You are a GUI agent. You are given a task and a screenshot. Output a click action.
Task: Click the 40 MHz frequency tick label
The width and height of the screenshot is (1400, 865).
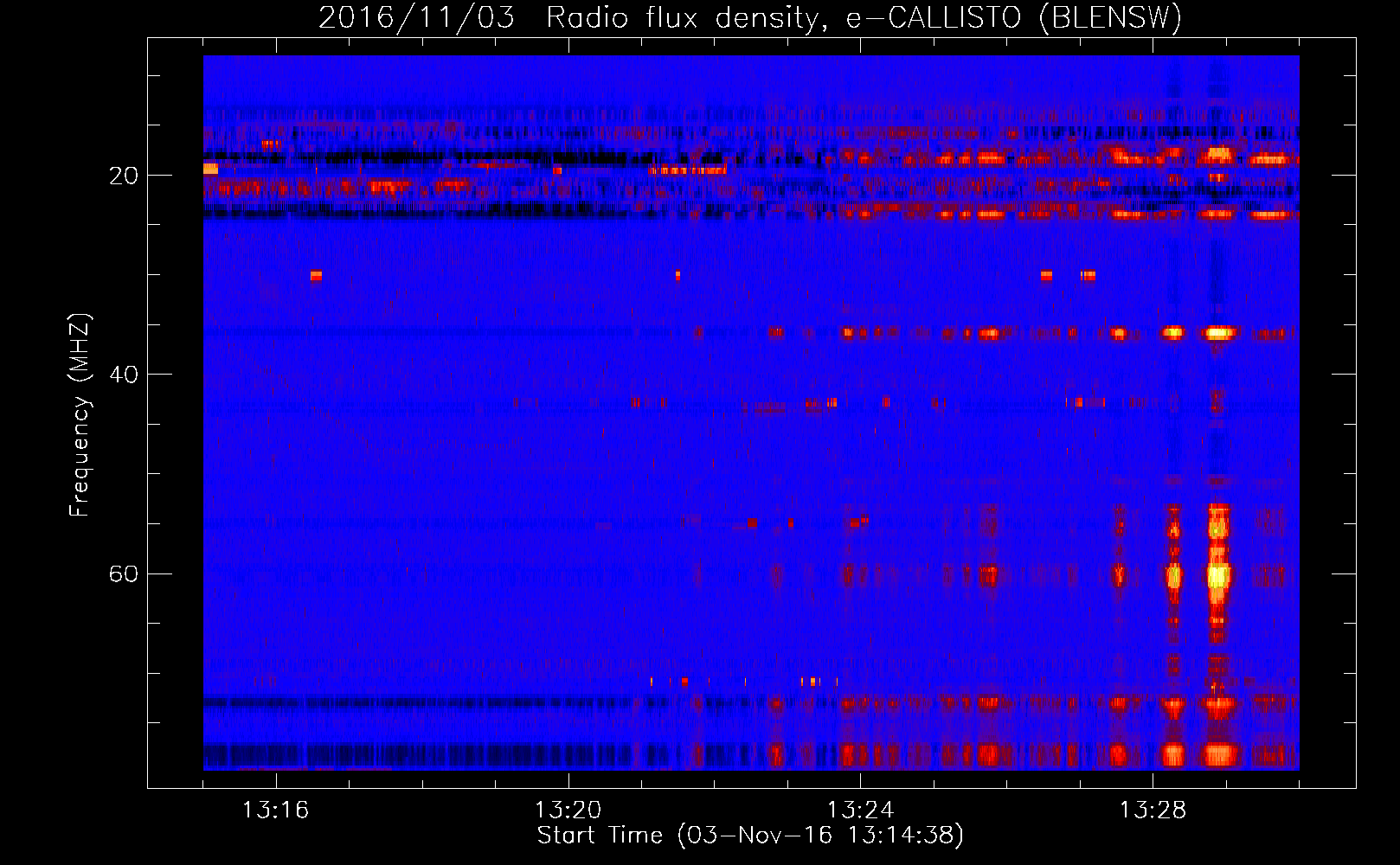(124, 375)
